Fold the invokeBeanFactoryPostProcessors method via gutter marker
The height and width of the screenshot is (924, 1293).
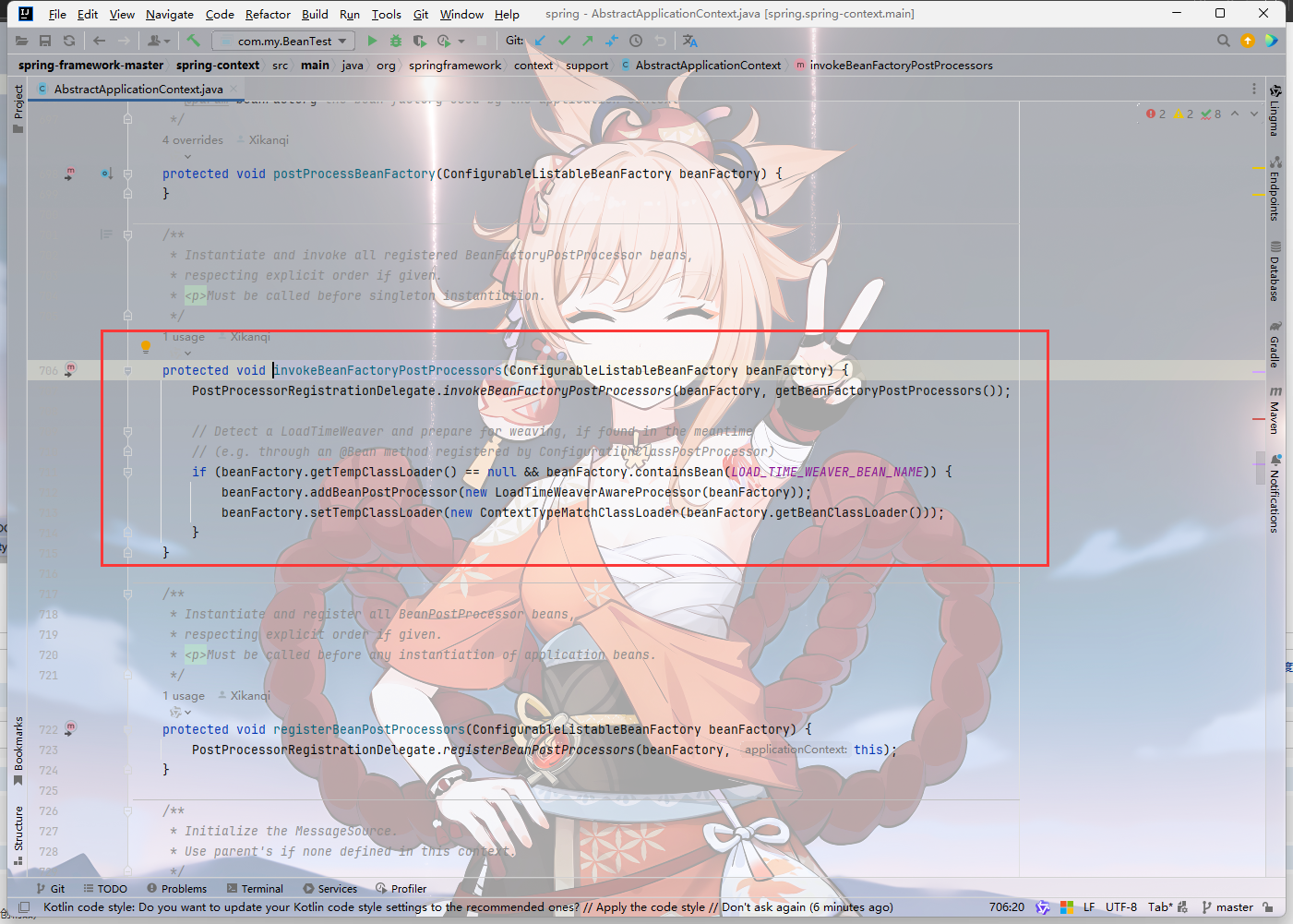tap(127, 370)
